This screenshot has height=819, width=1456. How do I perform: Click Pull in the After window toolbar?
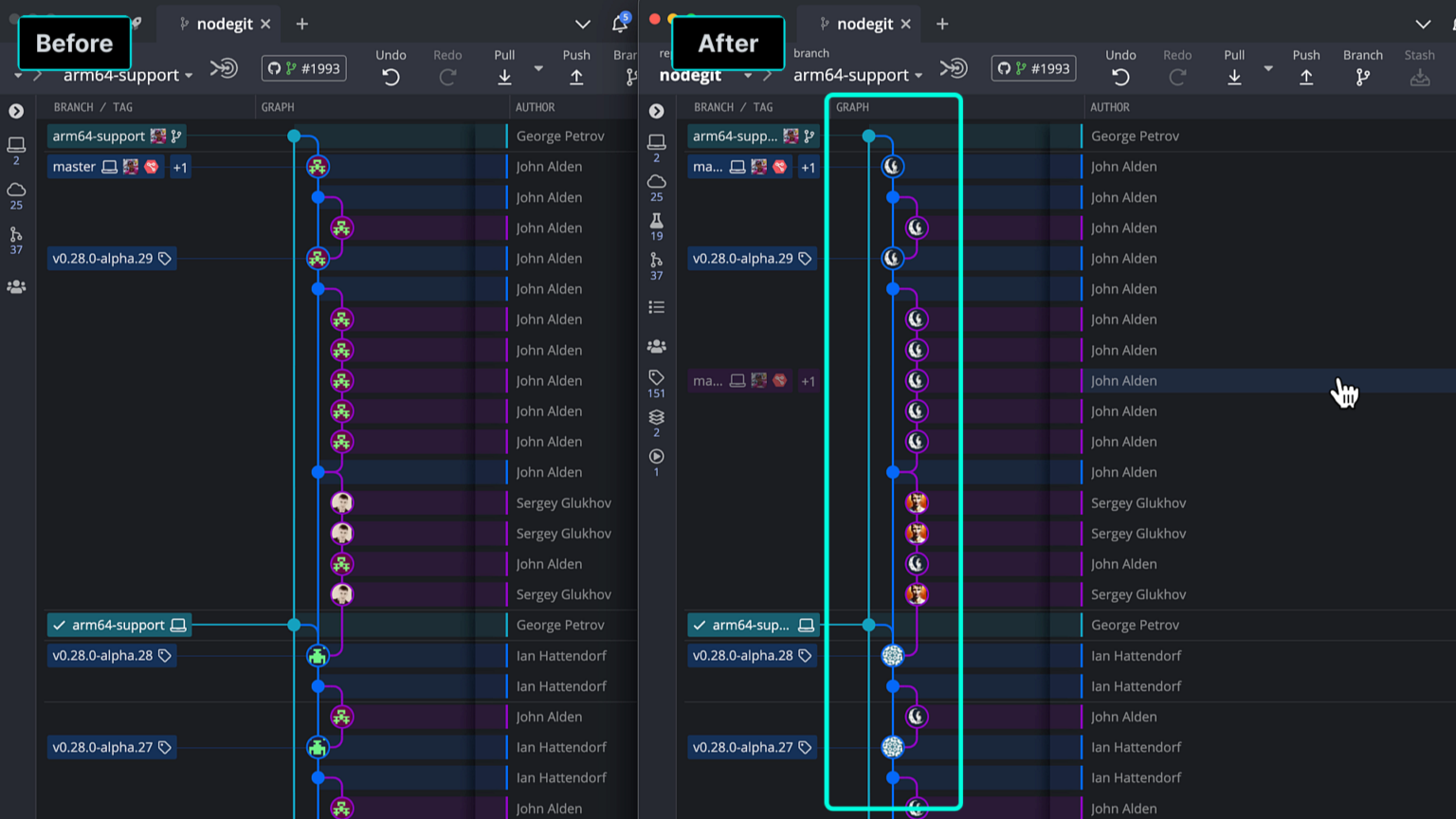tap(1234, 67)
